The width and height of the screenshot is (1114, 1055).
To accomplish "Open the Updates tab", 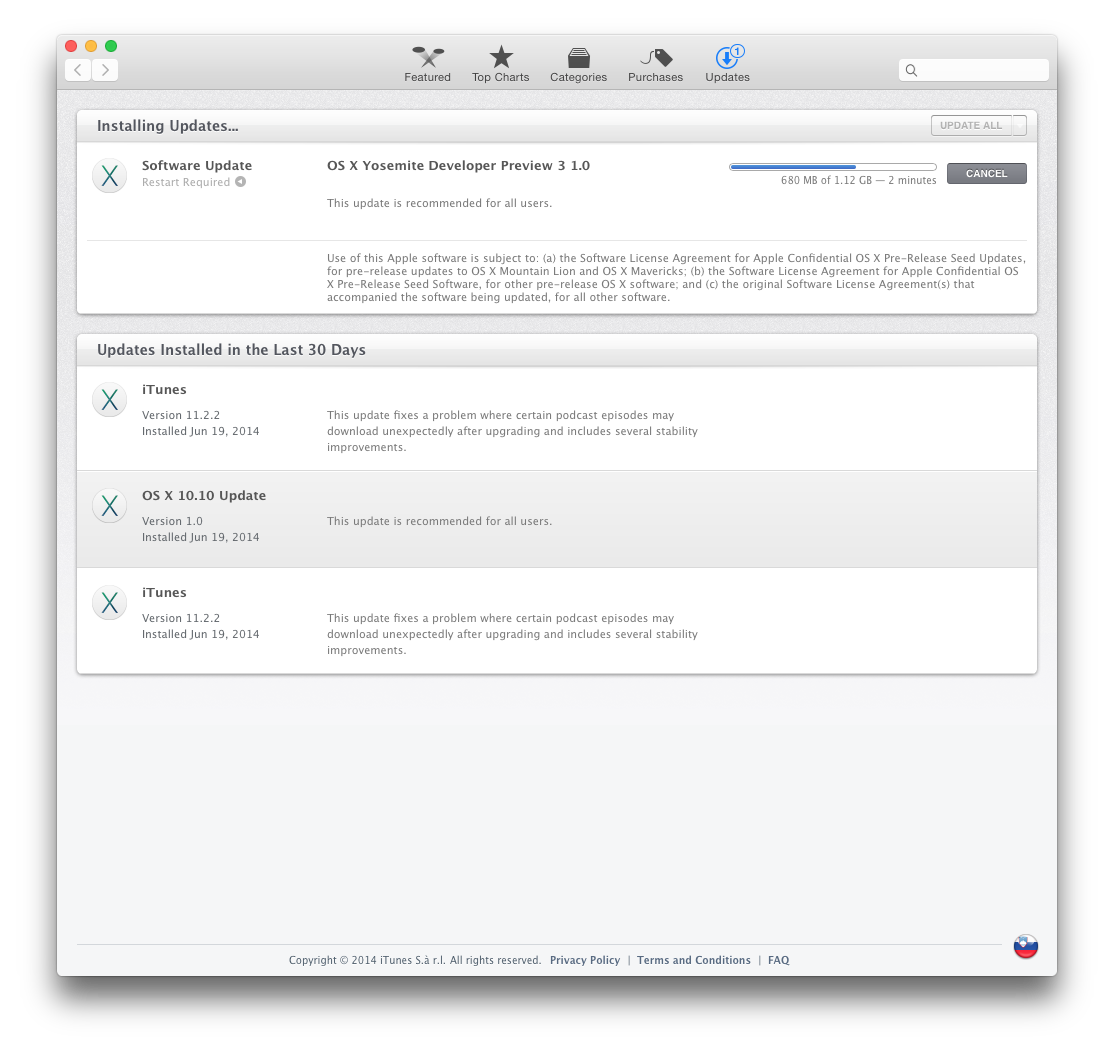I will tap(728, 64).
